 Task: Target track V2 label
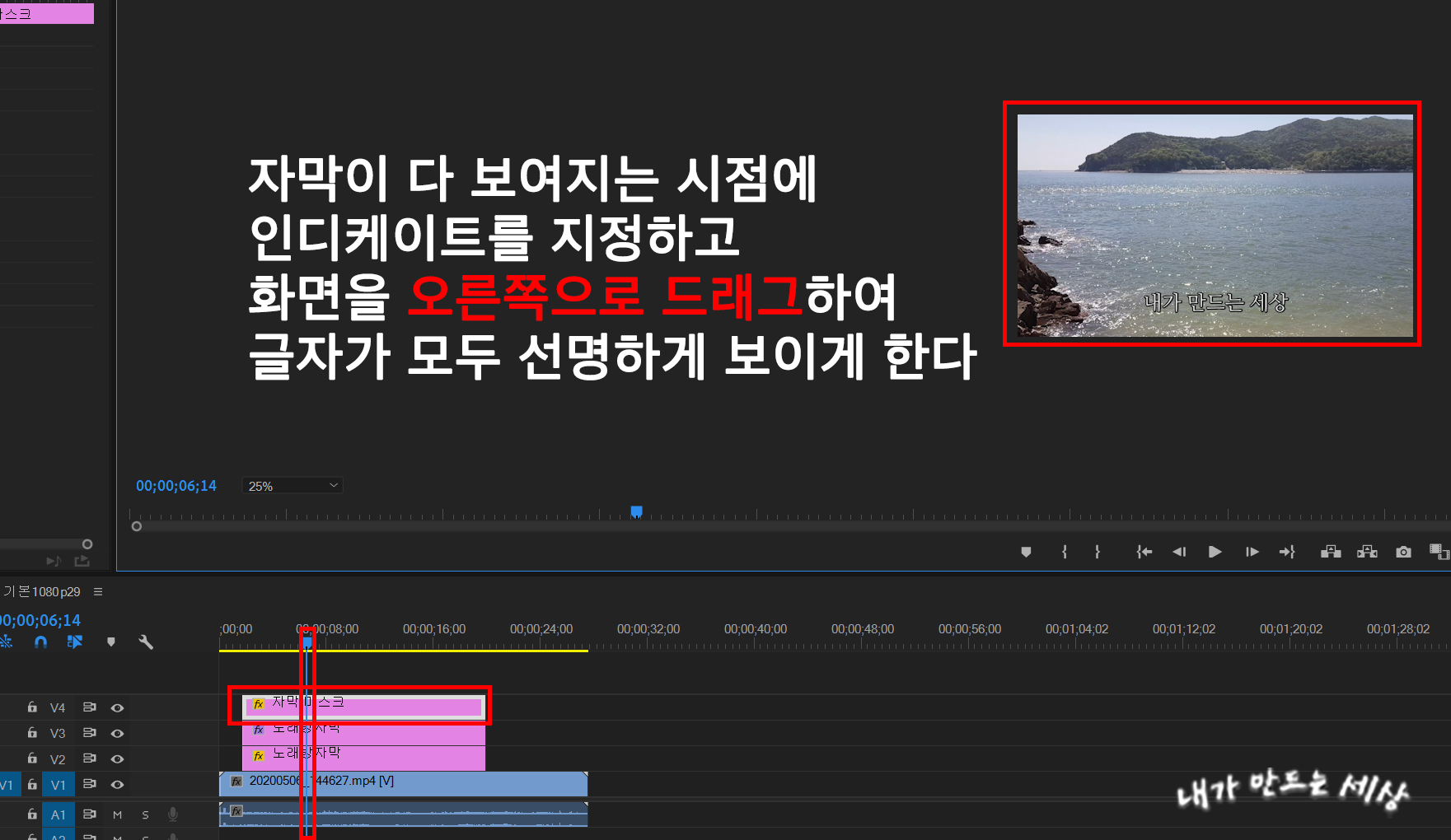pyautogui.click(x=58, y=758)
